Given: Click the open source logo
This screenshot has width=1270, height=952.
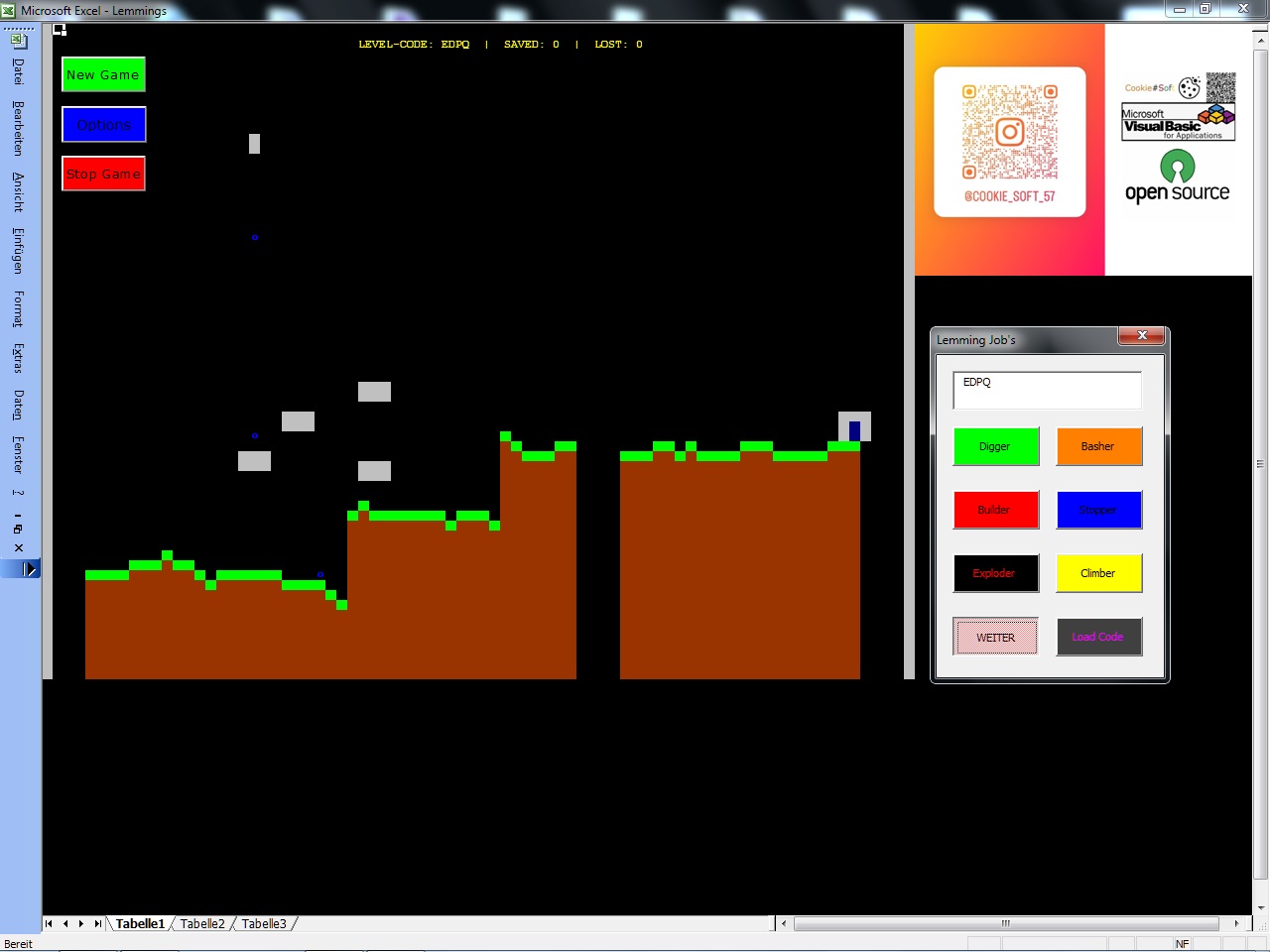Looking at the screenshot, I should 1178,177.
